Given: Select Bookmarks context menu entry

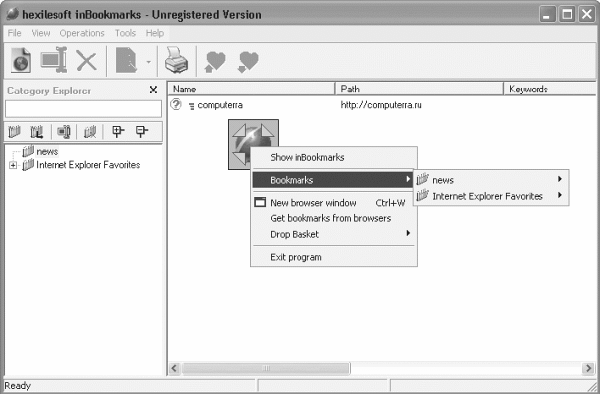Looking at the screenshot, I should (x=333, y=180).
